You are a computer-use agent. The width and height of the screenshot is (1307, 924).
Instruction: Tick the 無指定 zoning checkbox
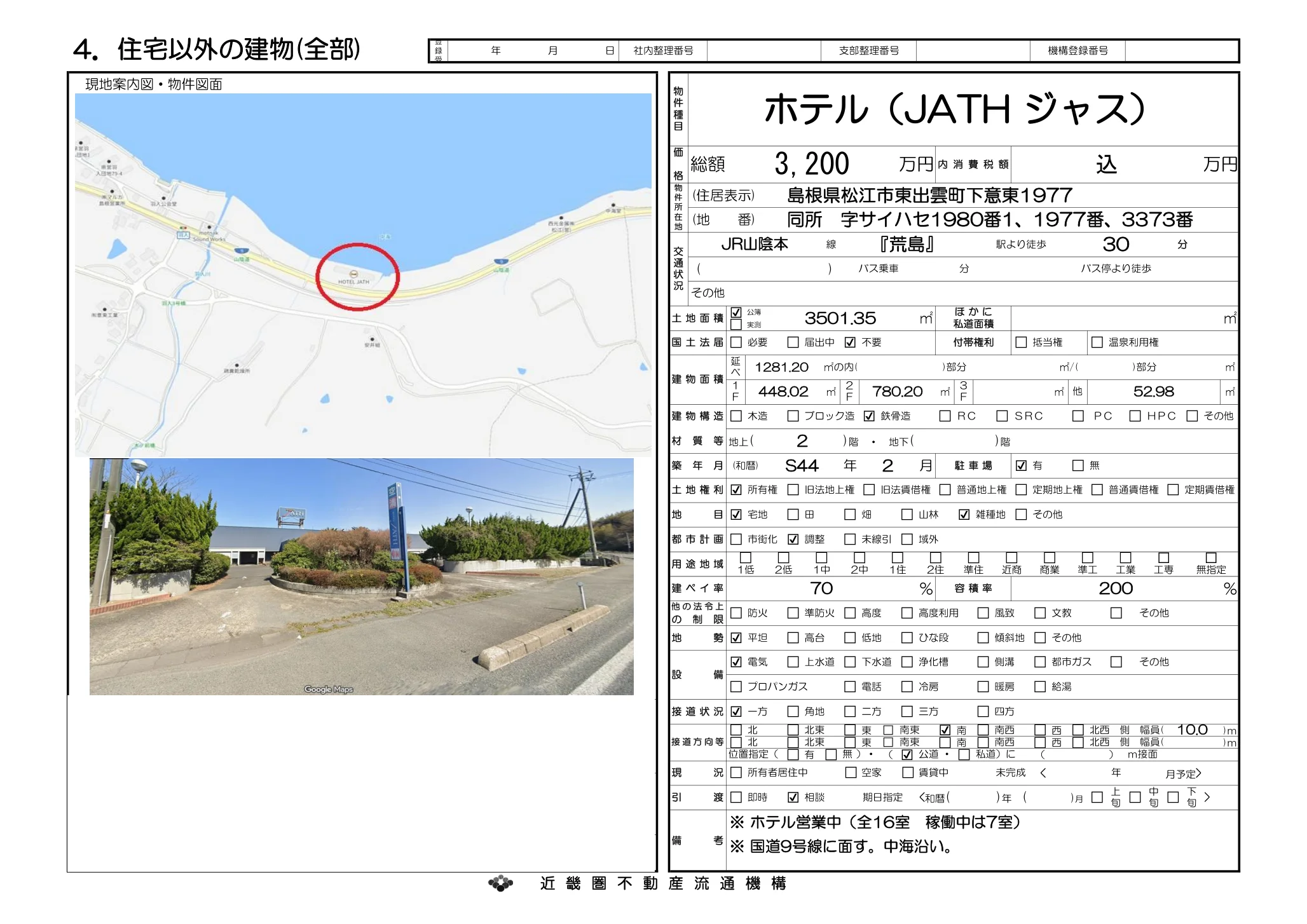[x=1211, y=557]
